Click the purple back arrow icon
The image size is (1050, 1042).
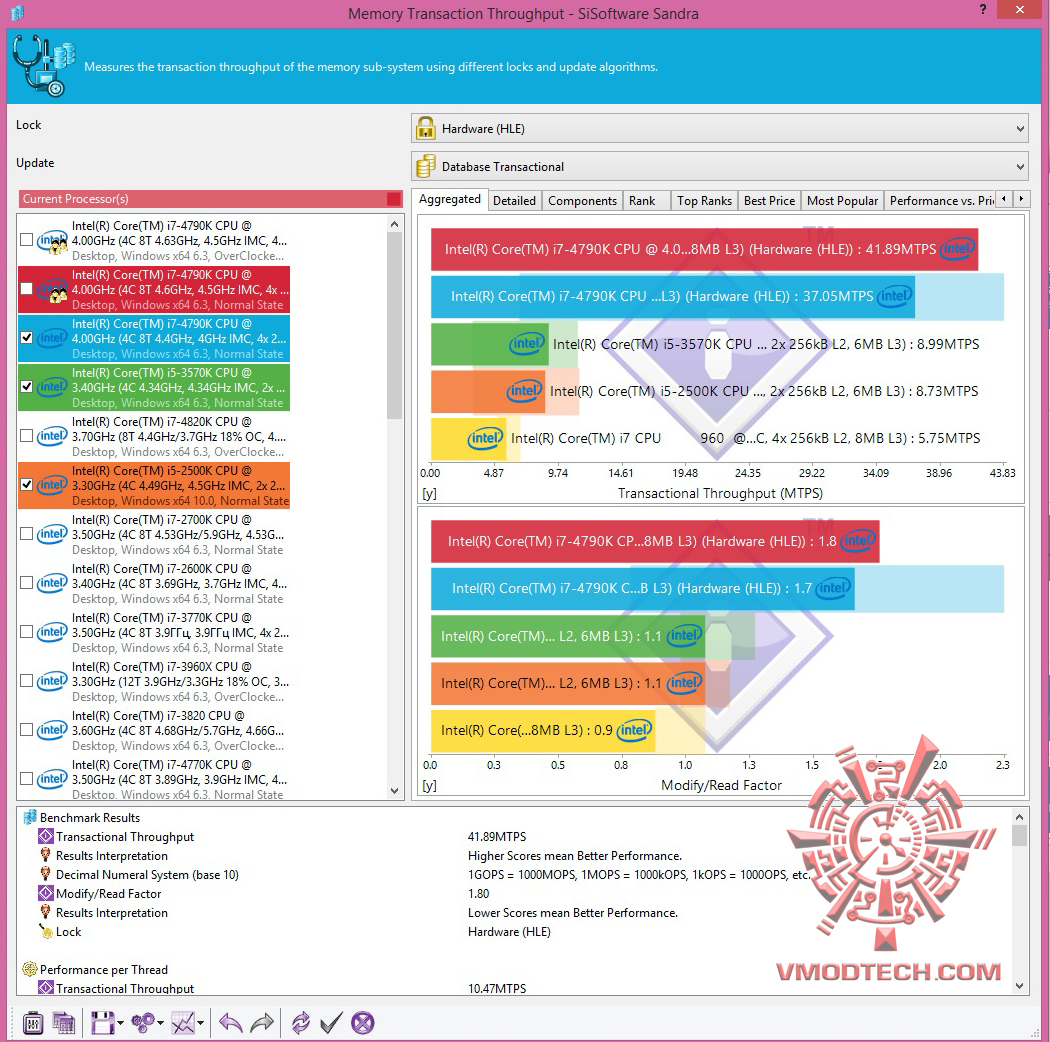[x=230, y=1023]
